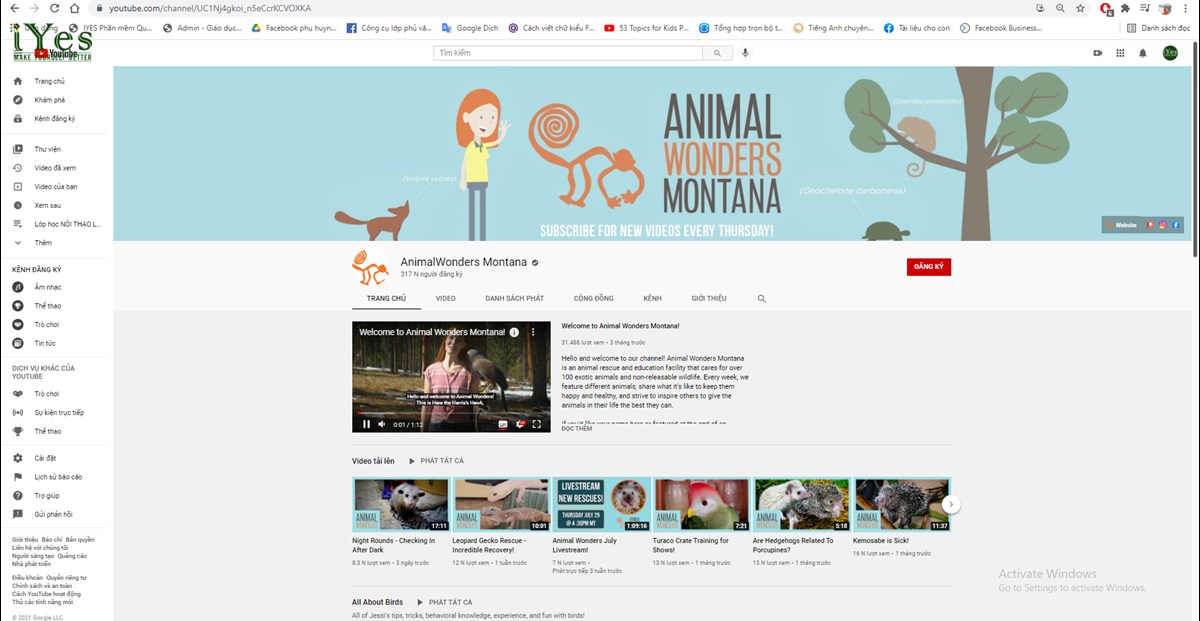Select the TRANG CHỦ channel tab
This screenshot has width=1200, height=621.
[x=386, y=298]
